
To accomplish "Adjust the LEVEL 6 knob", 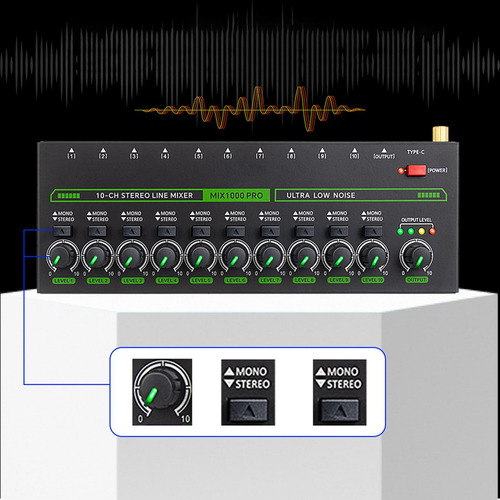I will click(236, 256).
